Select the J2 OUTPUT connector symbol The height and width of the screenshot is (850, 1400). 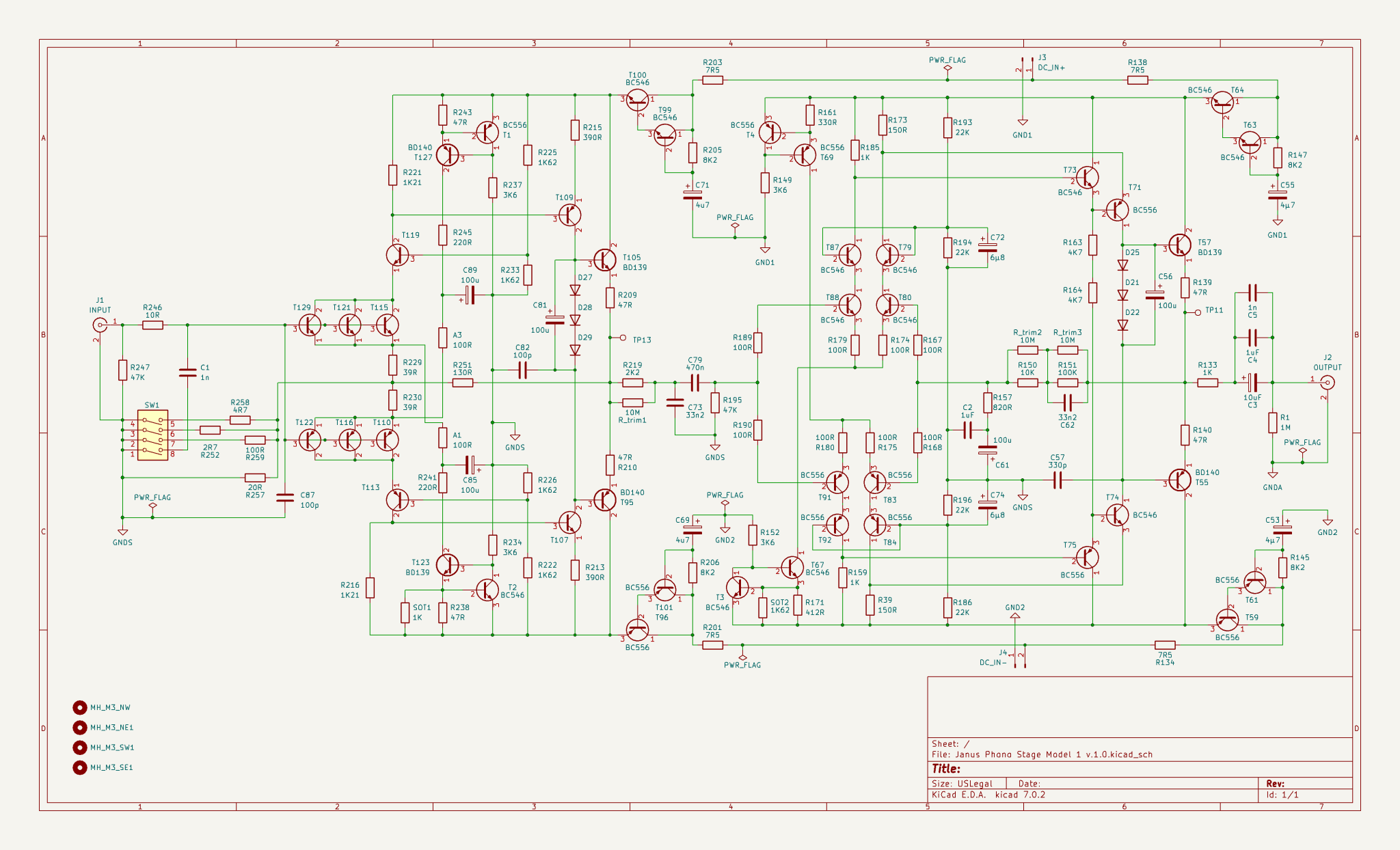(1328, 383)
